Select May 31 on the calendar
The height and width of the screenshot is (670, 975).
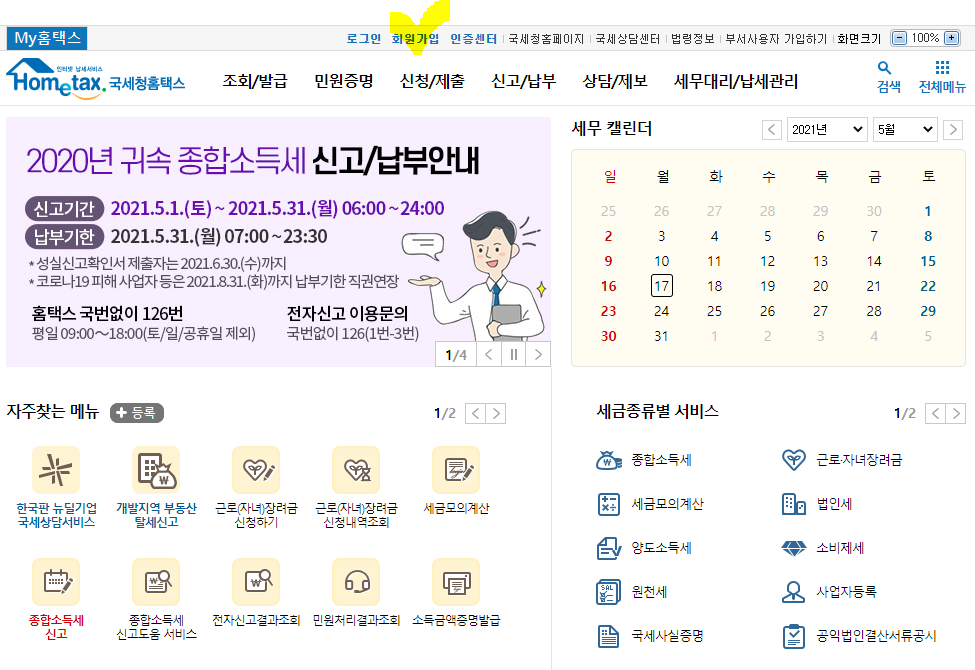tap(662, 336)
